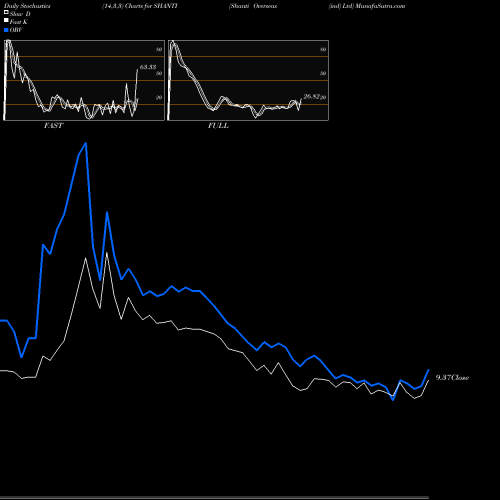Click the Fast K legend color swatch
The width and height of the screenshot is (500, 500).
pos(6,20)
